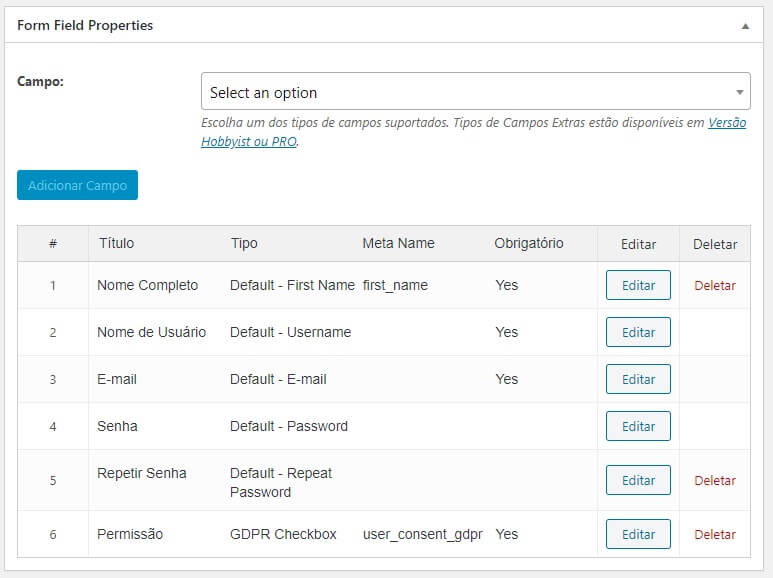
Task: Click the Meta Name column header
Action: pyautogui.click(x=398, y=243)
